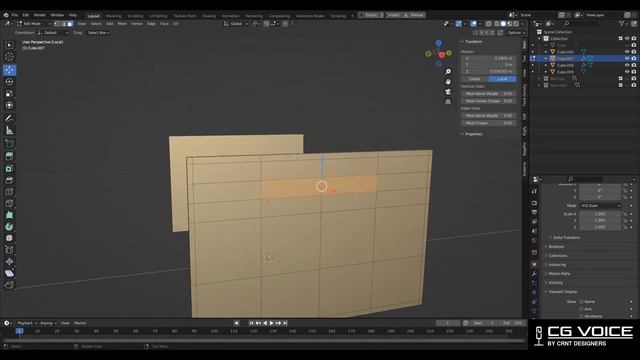Toggle X-ray in viewport header
This screenshot has height=360, width=640.
[x=489, y=24]
